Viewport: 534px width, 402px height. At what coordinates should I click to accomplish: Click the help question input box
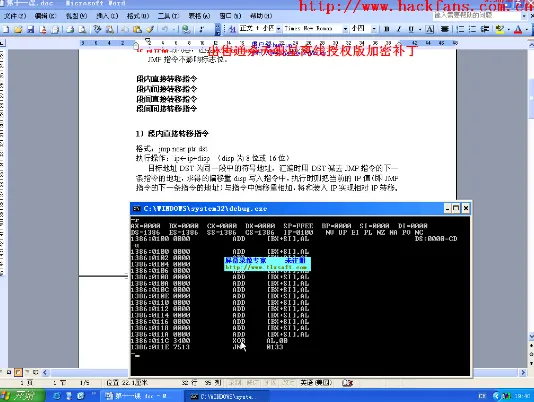pyautogui.click(x=477, y=15)
